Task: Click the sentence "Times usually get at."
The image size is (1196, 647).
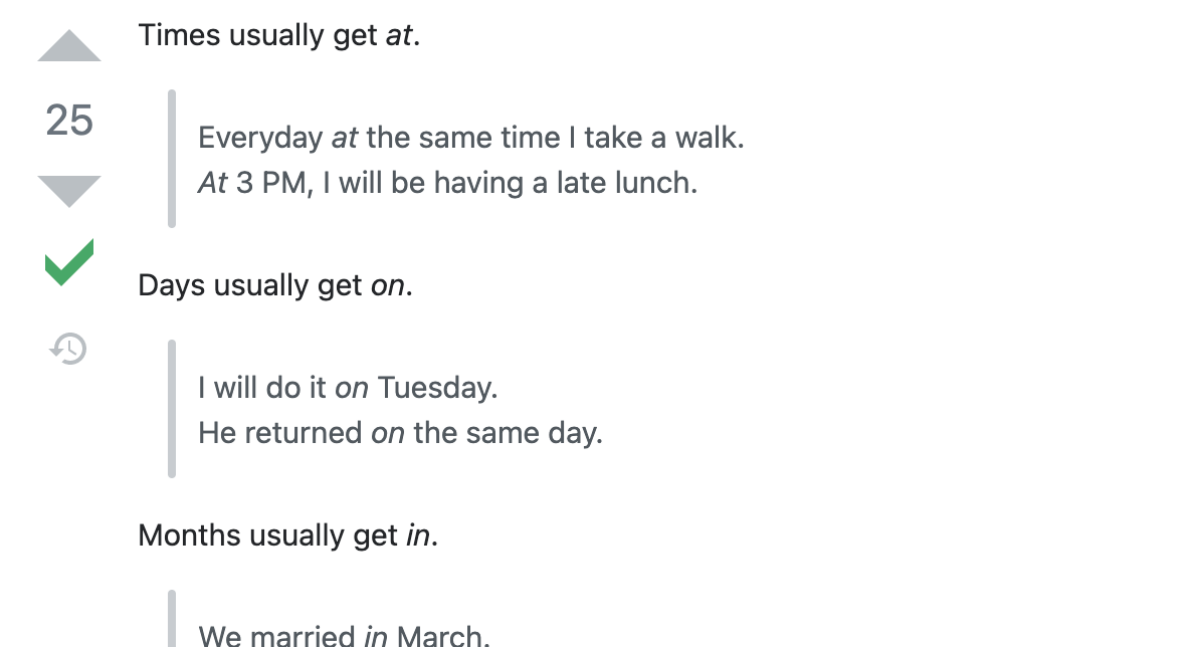Action: (x=279, y=36)
